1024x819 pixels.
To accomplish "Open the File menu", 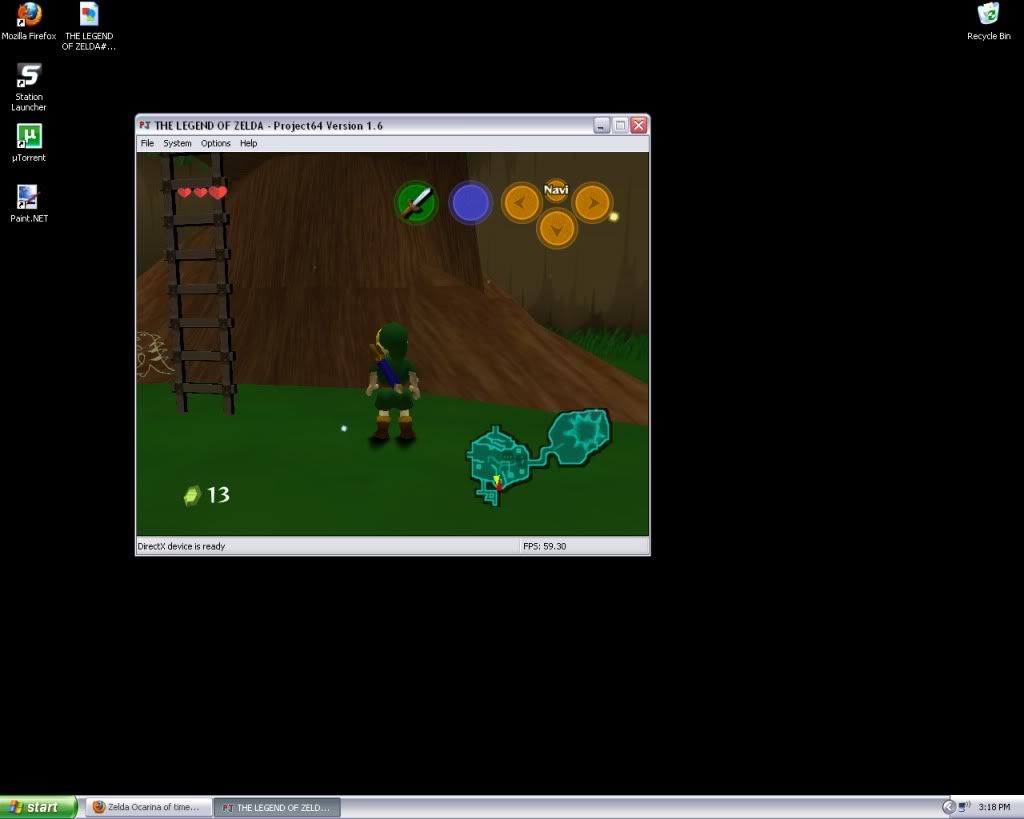I will tap(148, 143).
